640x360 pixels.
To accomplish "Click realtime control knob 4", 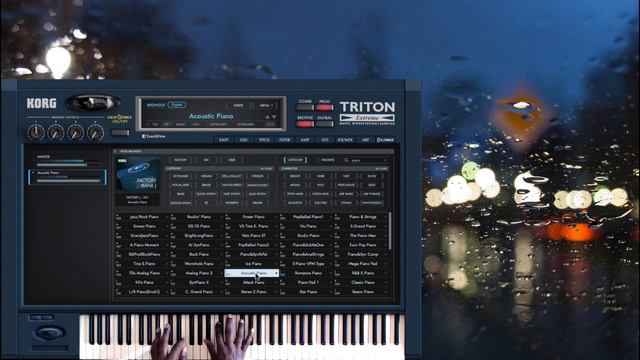I will point(95,132).
